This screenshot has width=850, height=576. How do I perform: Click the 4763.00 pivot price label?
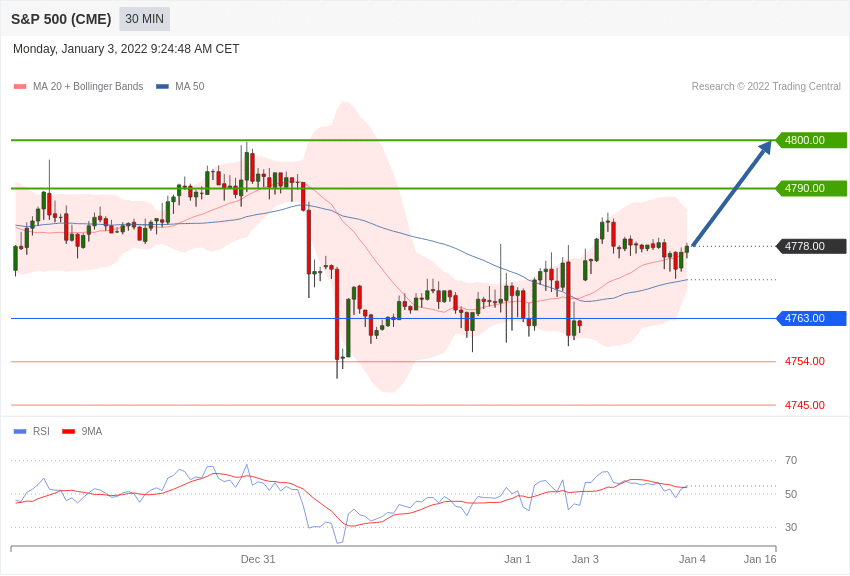pos(812,319)
